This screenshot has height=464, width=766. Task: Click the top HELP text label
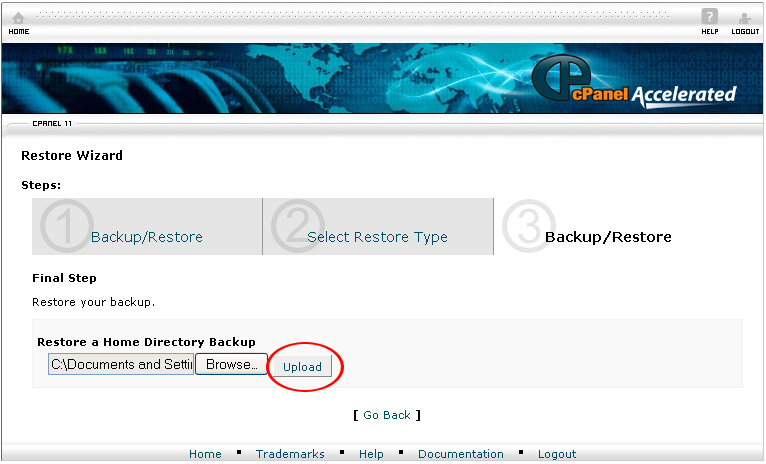(x=710, y=31)
